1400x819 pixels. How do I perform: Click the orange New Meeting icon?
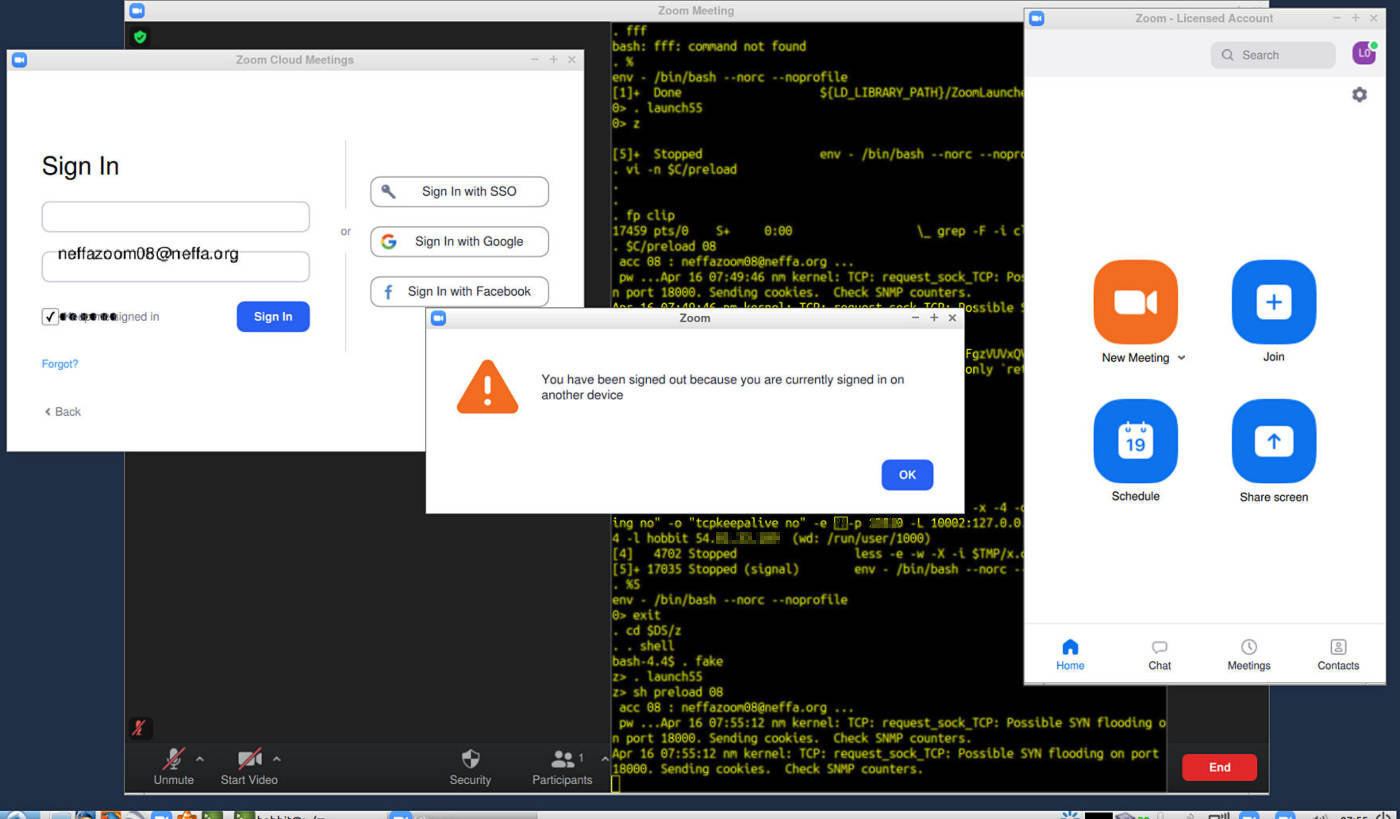[1135, 302]
